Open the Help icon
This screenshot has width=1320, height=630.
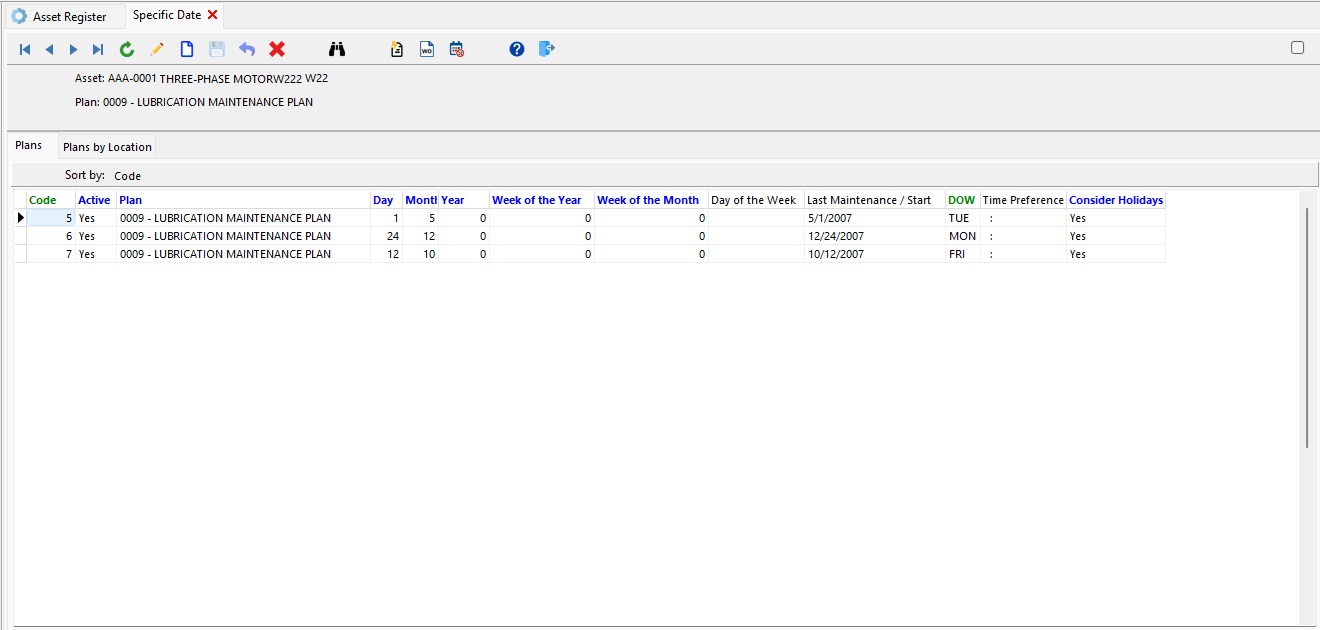[x=517, y=48]
